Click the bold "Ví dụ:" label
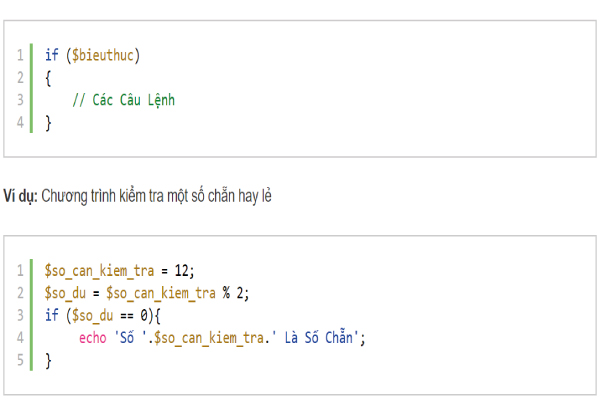The image size is (600, 400). click(x=19, y=197)
